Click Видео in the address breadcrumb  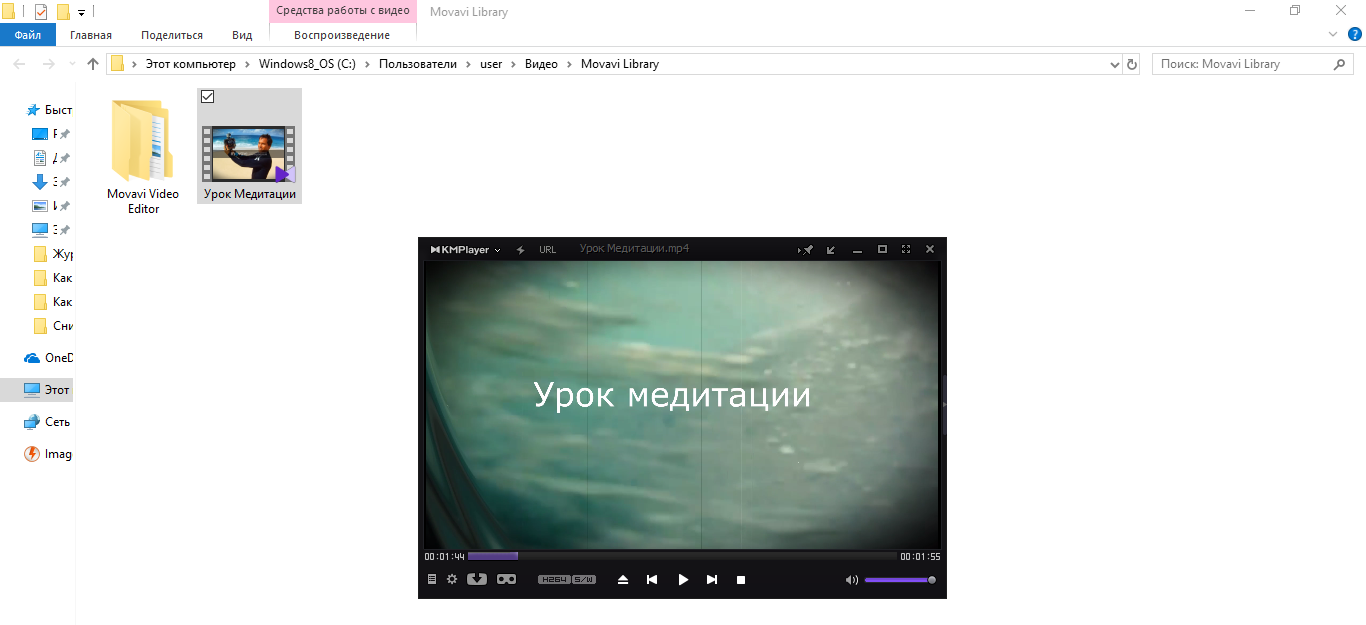tap(541, 64)
